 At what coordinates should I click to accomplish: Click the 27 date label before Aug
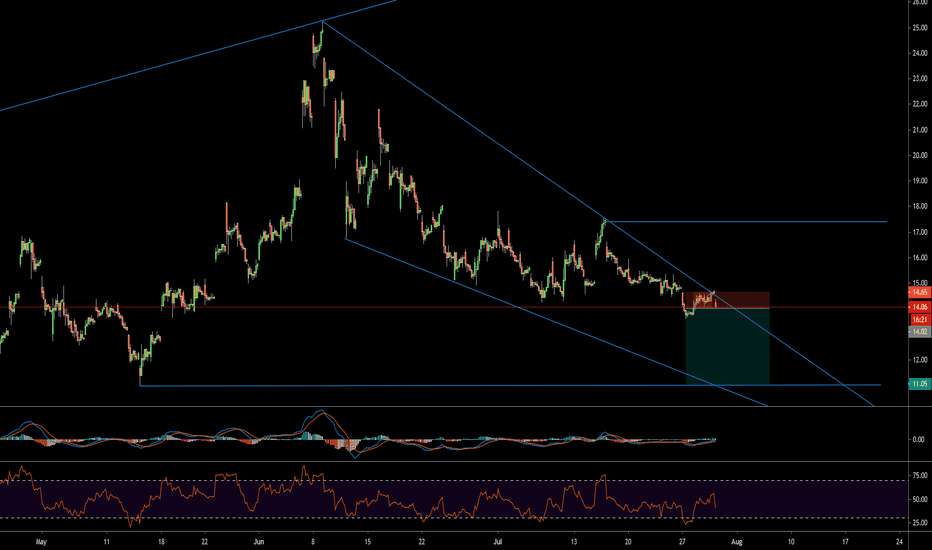(682, 542)
